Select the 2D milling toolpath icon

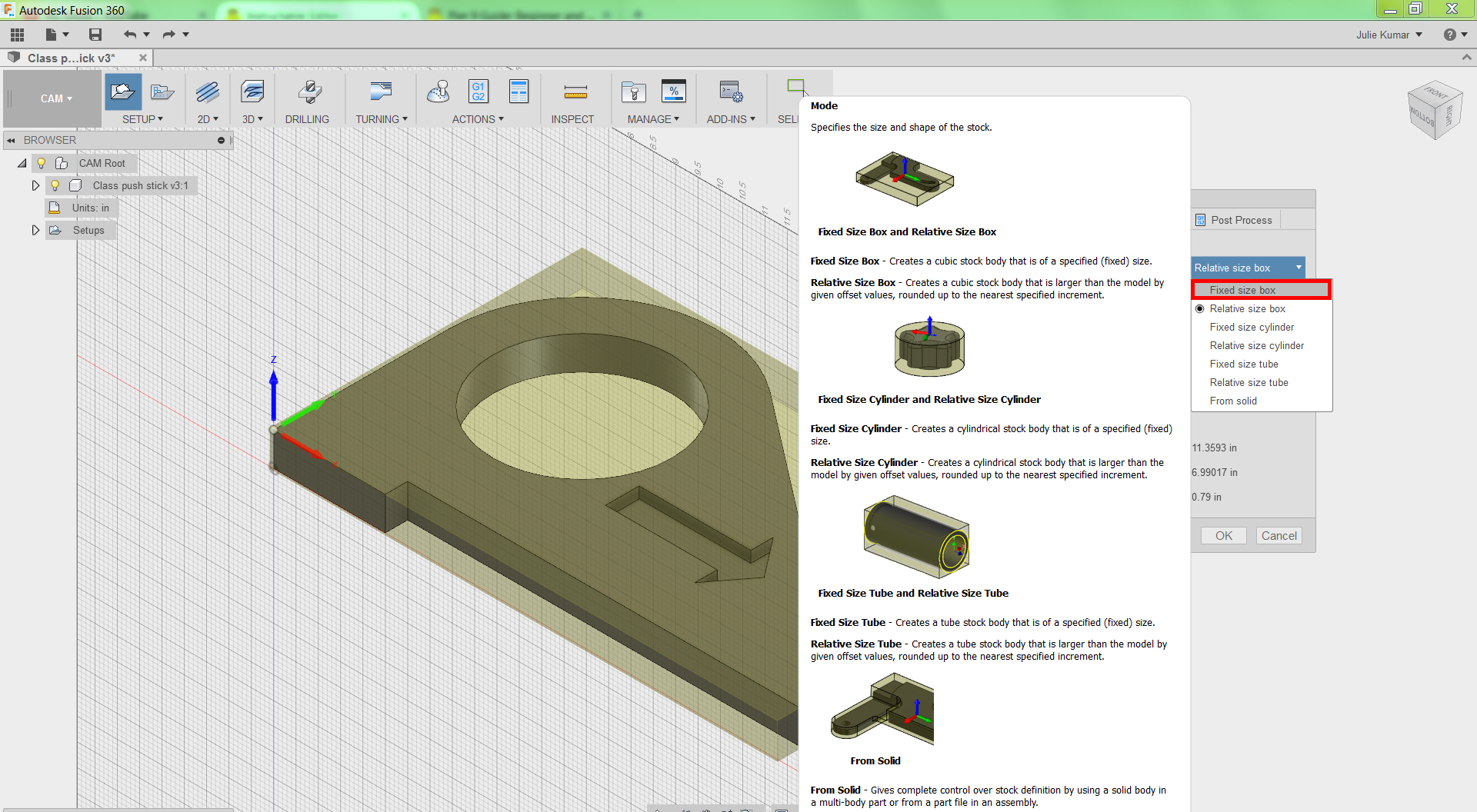207,92
